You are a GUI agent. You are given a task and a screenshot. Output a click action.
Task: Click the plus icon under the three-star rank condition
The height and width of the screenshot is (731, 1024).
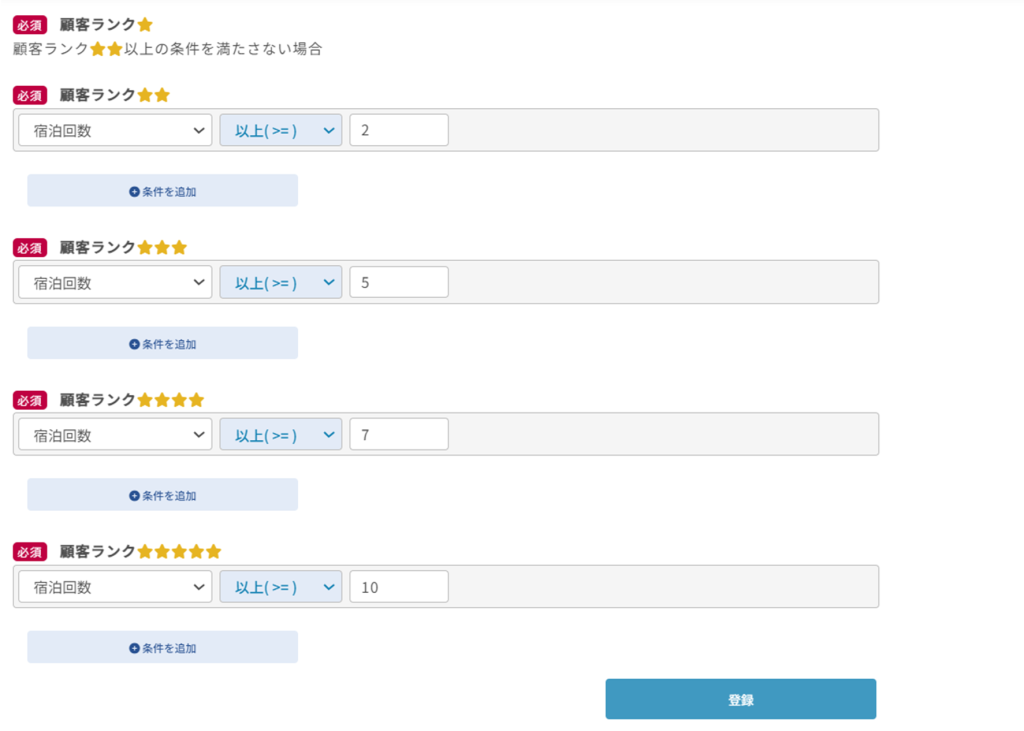pos(134,344)
